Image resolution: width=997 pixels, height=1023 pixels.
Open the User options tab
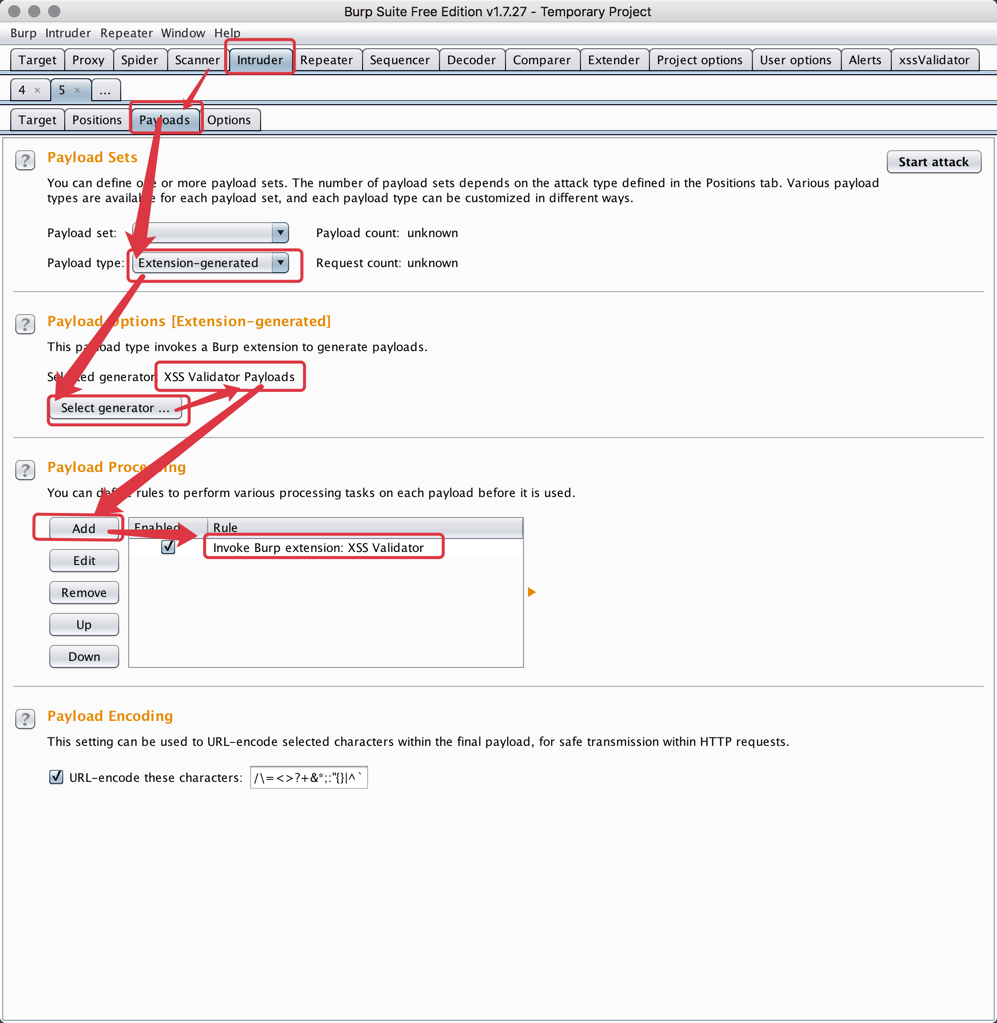795,60
